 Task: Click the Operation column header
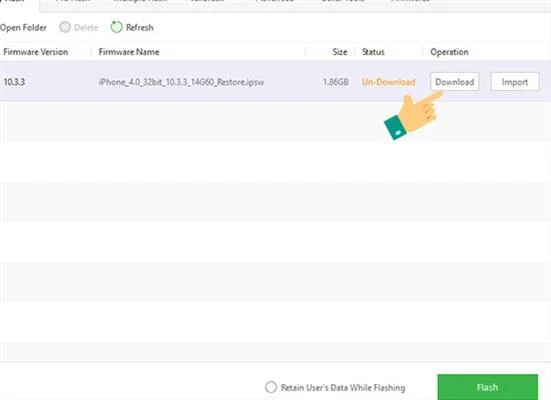(449, 52)
